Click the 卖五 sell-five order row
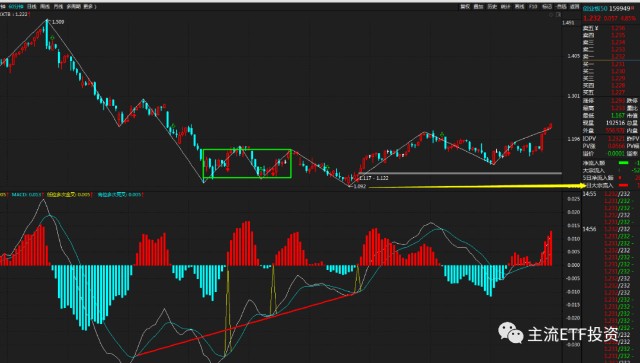 pos(611,28)
